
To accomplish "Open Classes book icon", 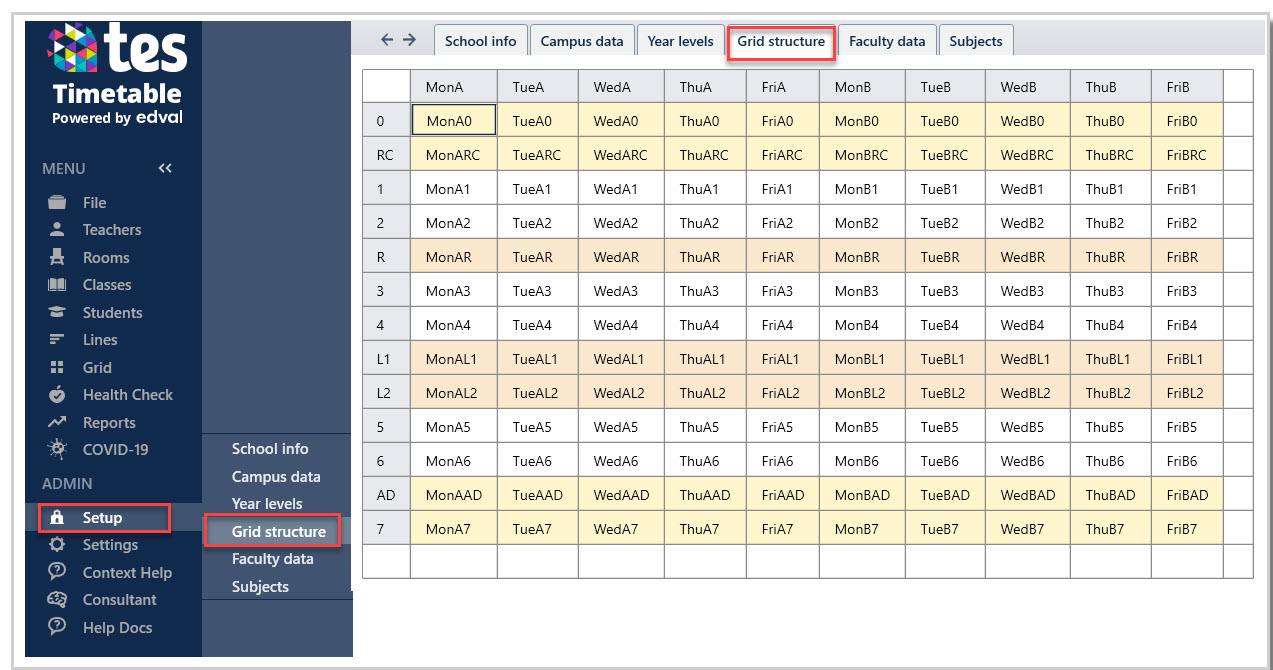I will click(x=57, y=285).
